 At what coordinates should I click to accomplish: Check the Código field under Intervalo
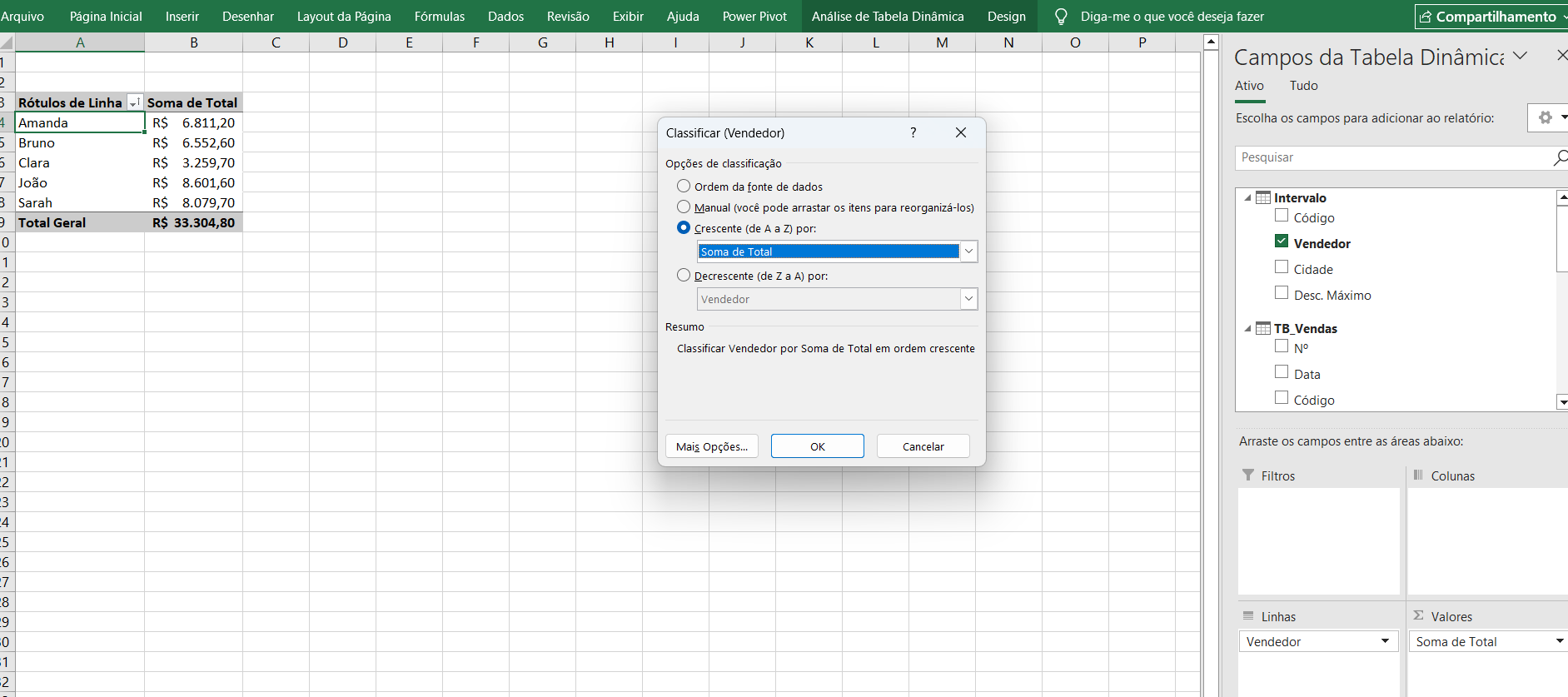pos(1282,216)
